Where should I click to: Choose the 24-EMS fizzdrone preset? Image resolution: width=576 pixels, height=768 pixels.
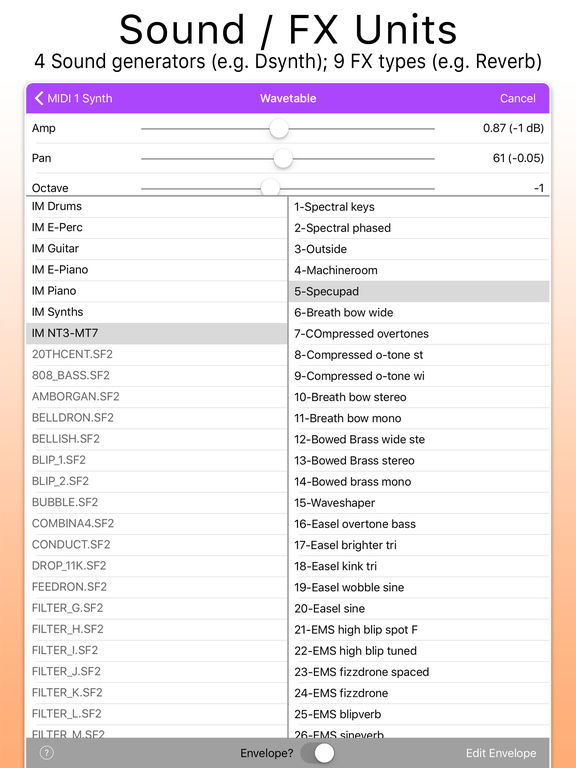pyautogui.click(x=419, y=693)
